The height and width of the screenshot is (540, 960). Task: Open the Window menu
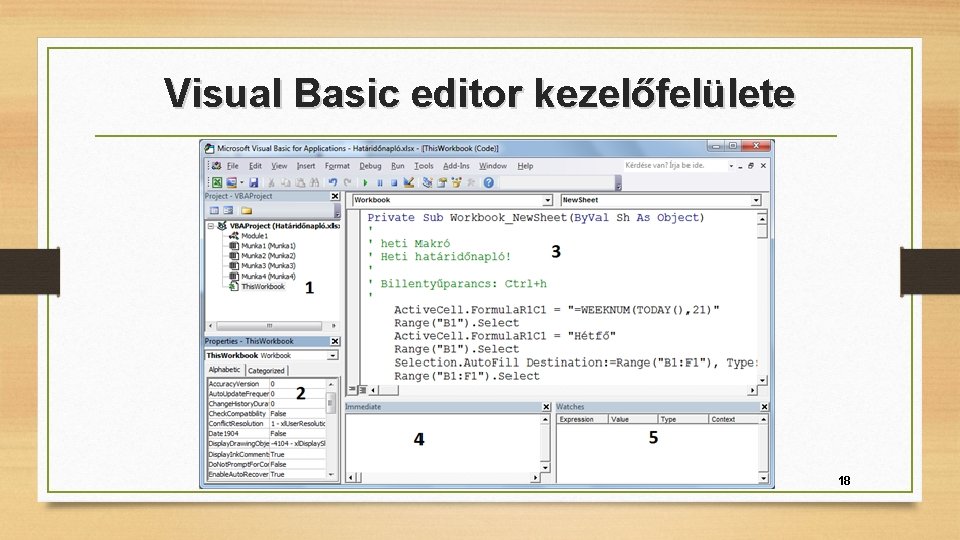point(493,166)
